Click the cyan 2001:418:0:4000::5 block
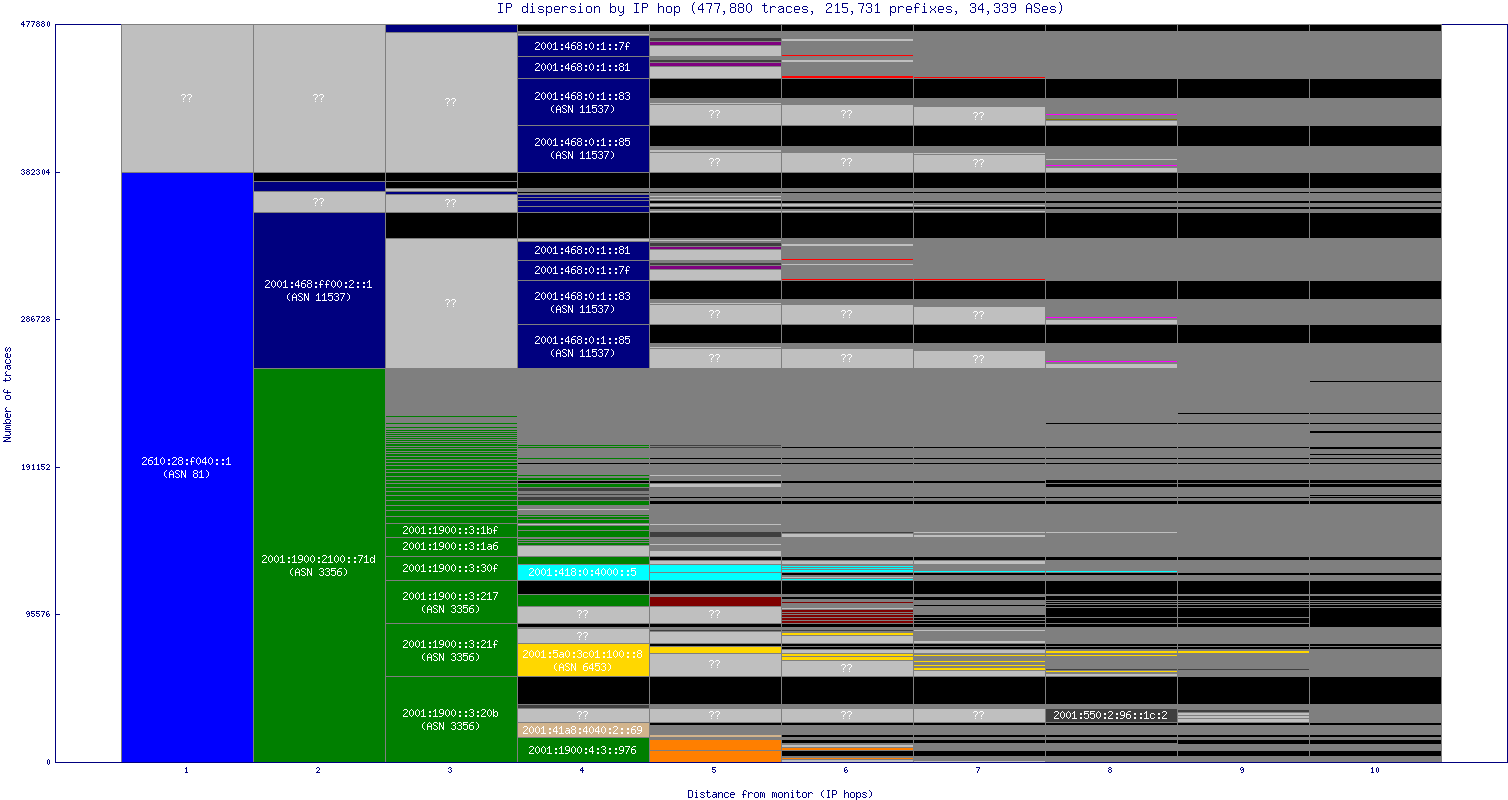This screenshot has height=800, width=1508. (x=583, y=572)
